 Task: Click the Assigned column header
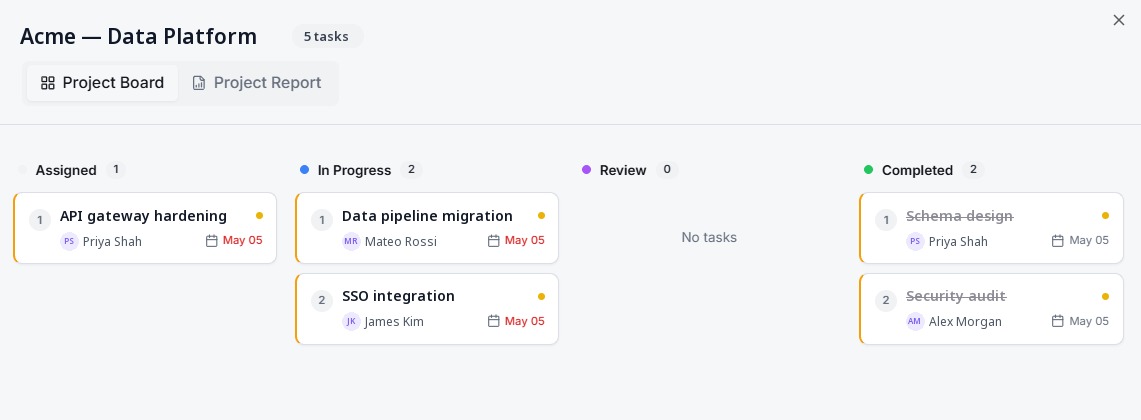coord(66,170)
